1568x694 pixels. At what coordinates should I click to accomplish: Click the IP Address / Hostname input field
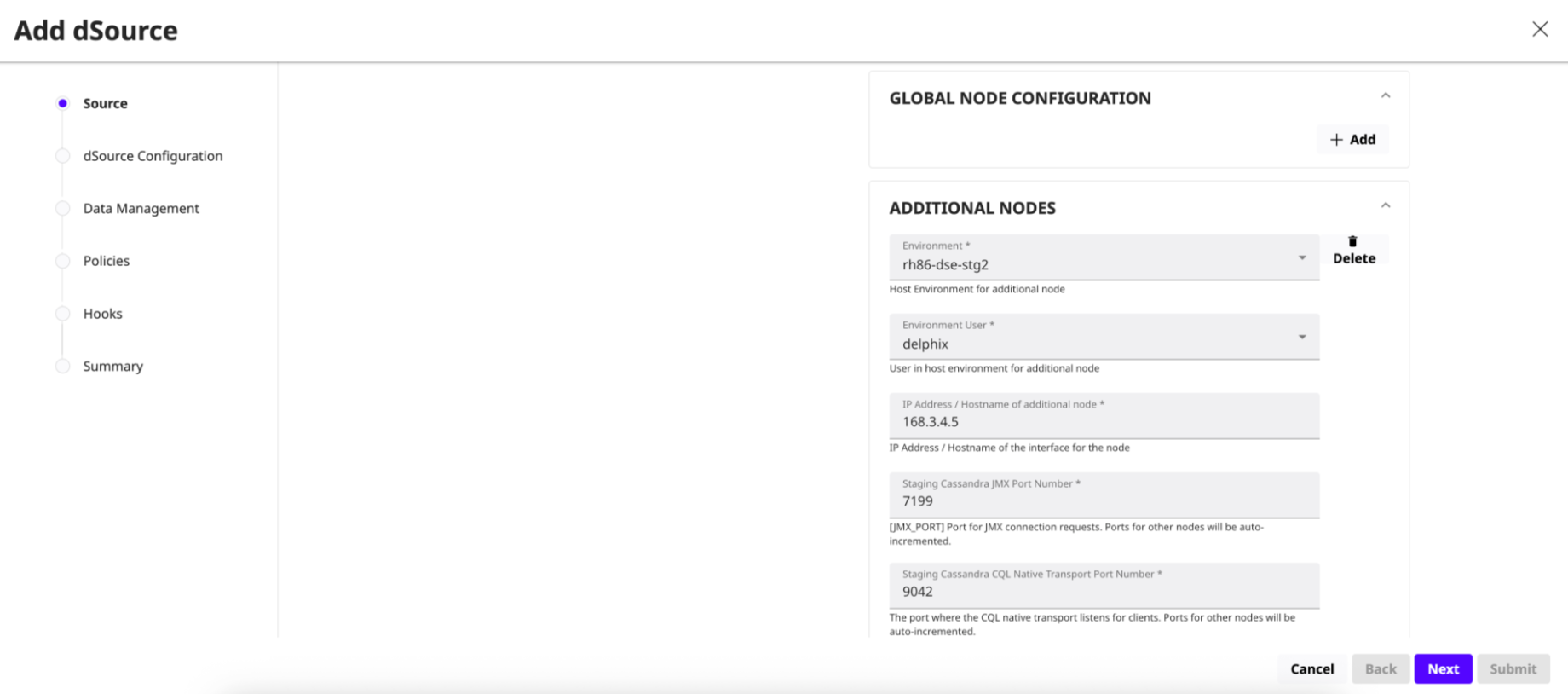[x=1103, y=421]
